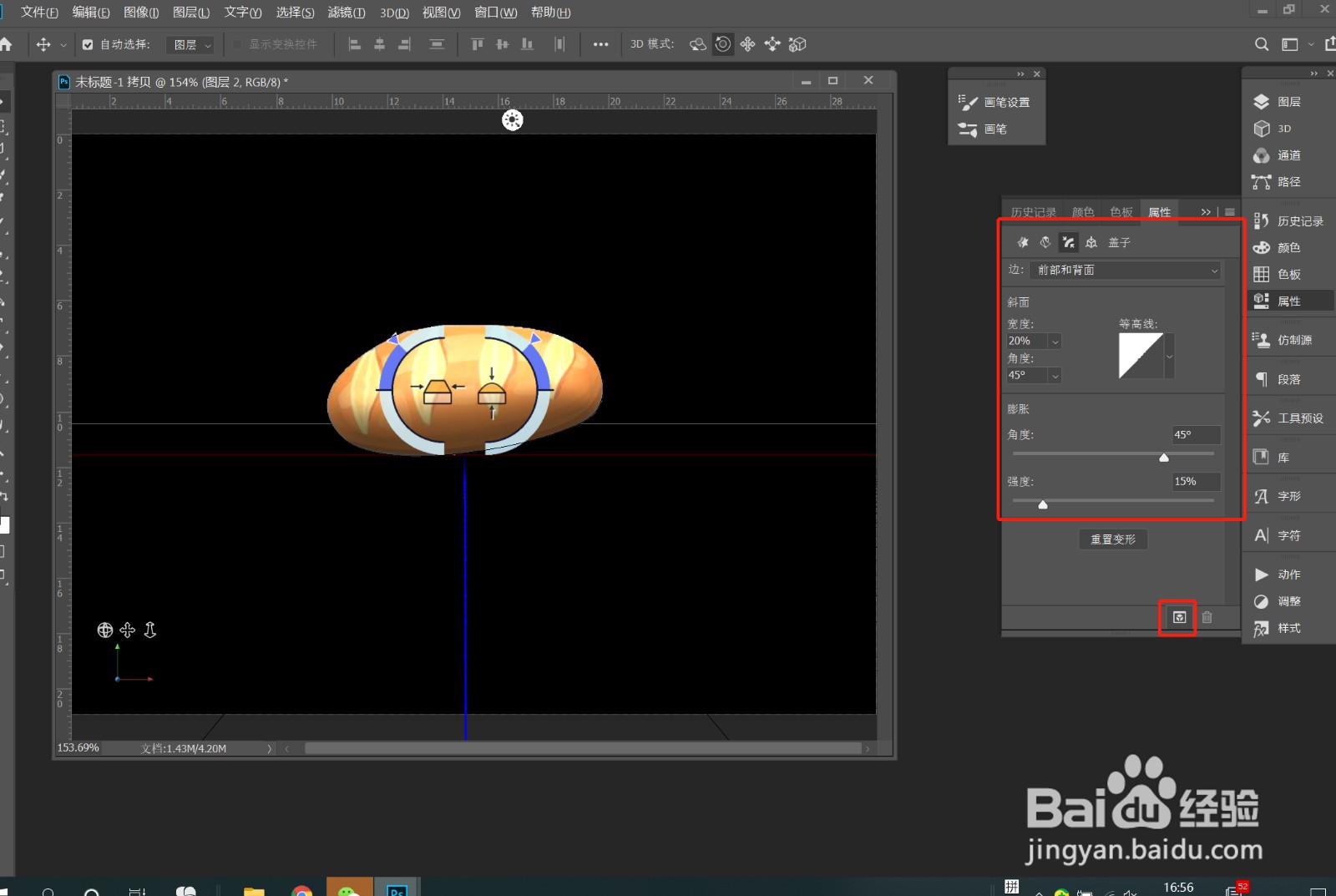The image size is (1336, 896).
Task: Select the Cap (盖子) properties icon
Action: point(1068,242)
